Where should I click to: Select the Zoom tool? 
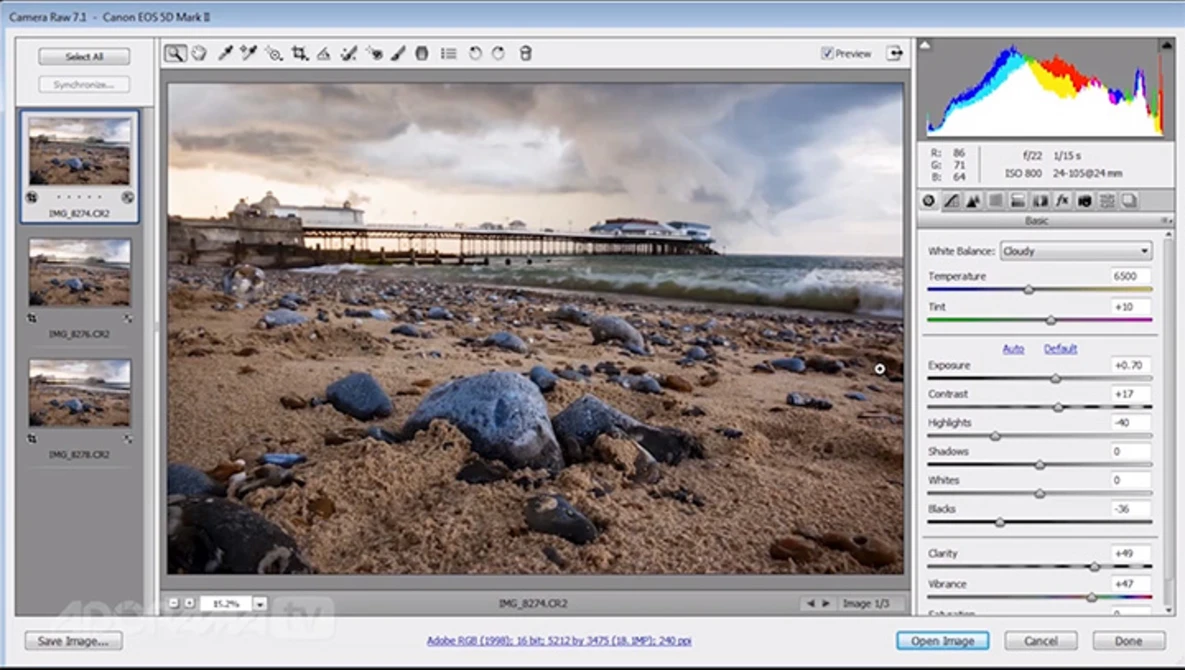(175, 54)
